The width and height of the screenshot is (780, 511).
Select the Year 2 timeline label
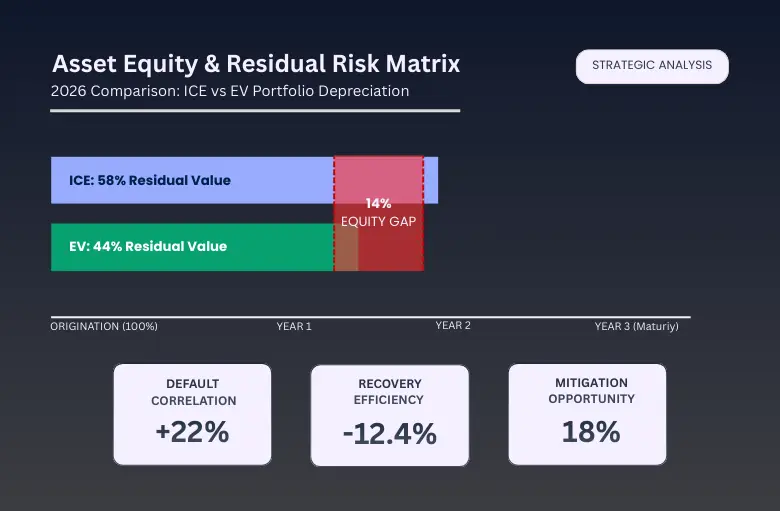453,326
